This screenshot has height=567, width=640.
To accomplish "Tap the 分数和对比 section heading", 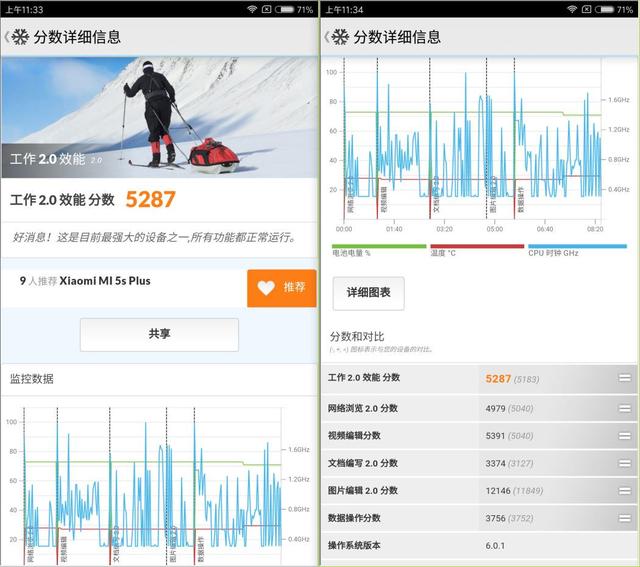I will pyautogui.click(x=357, y=337).
